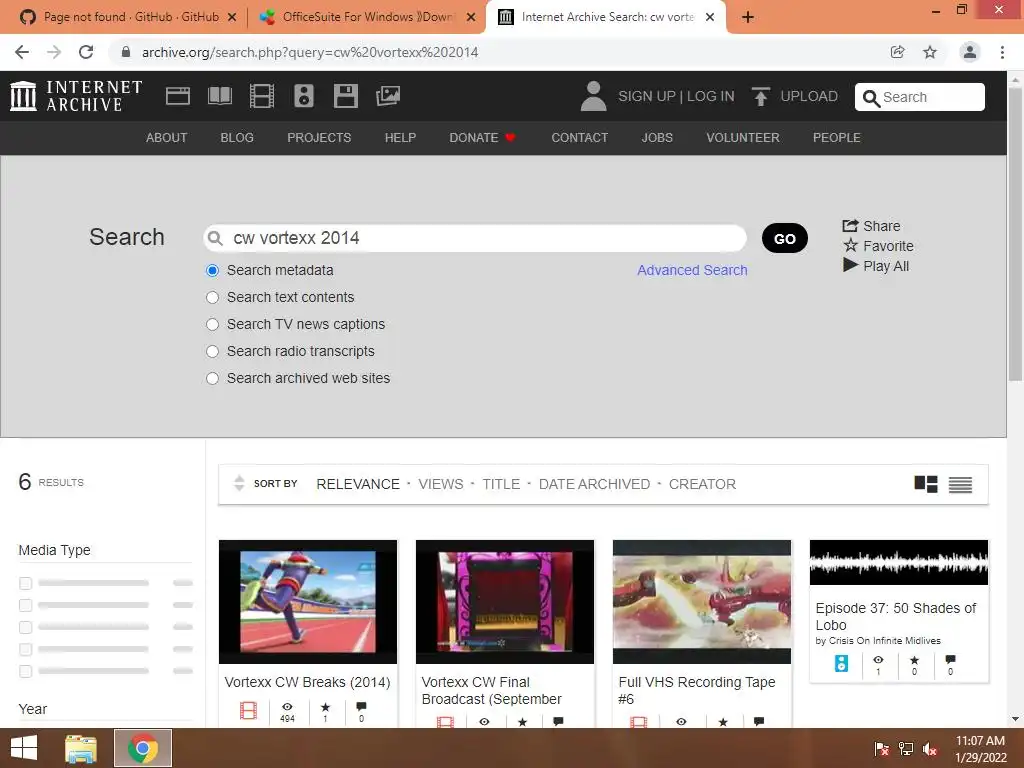The height and width of the screenshot is (768, 1024).
Task: Open Vortexx CW Final Broadcast thumbnail
Action: point(505,601)
